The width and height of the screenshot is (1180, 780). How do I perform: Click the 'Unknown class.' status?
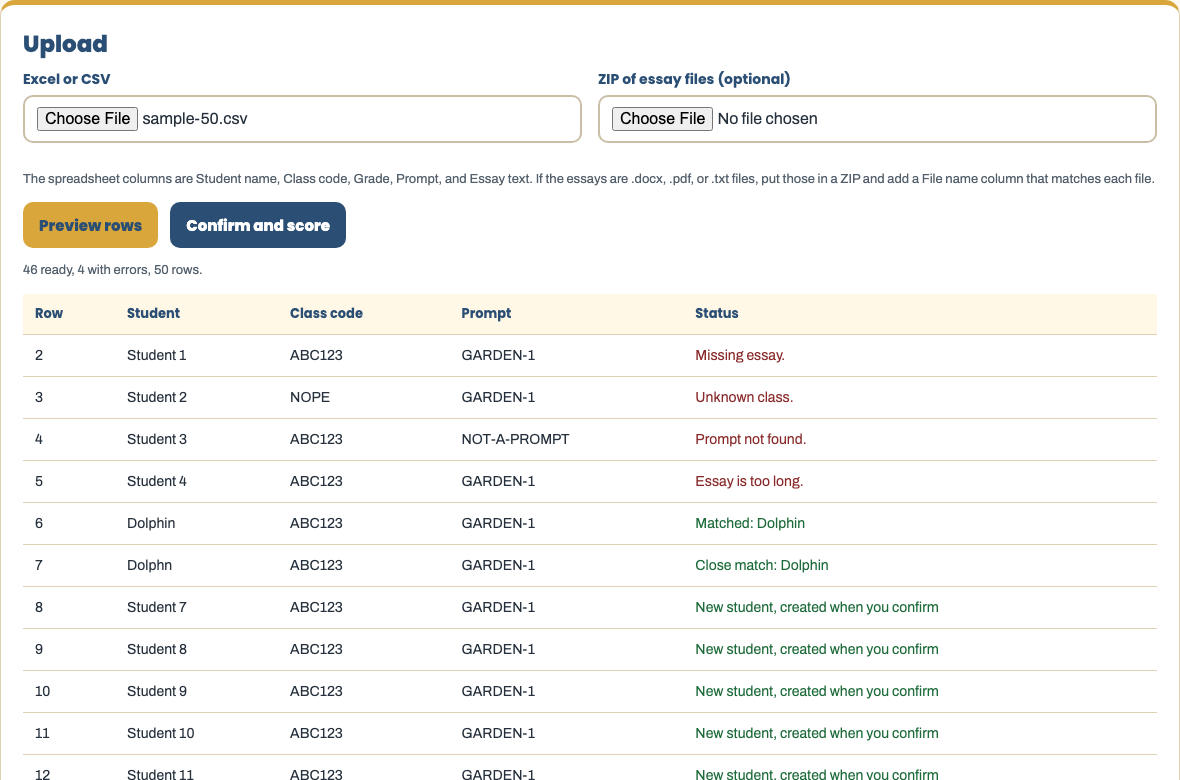click(x=744, y=398)
